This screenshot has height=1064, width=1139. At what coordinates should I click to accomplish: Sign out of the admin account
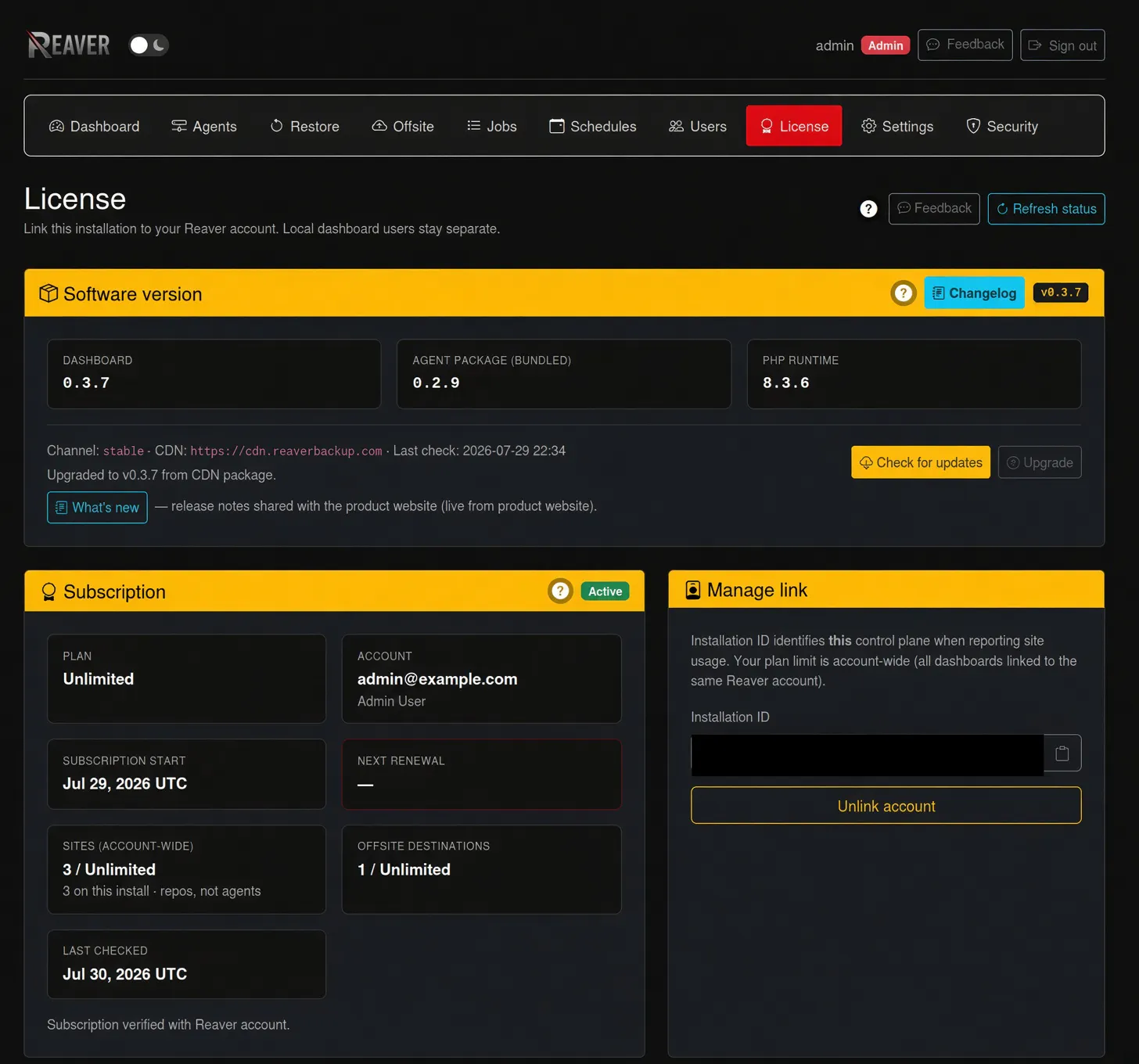[1062, 45]
